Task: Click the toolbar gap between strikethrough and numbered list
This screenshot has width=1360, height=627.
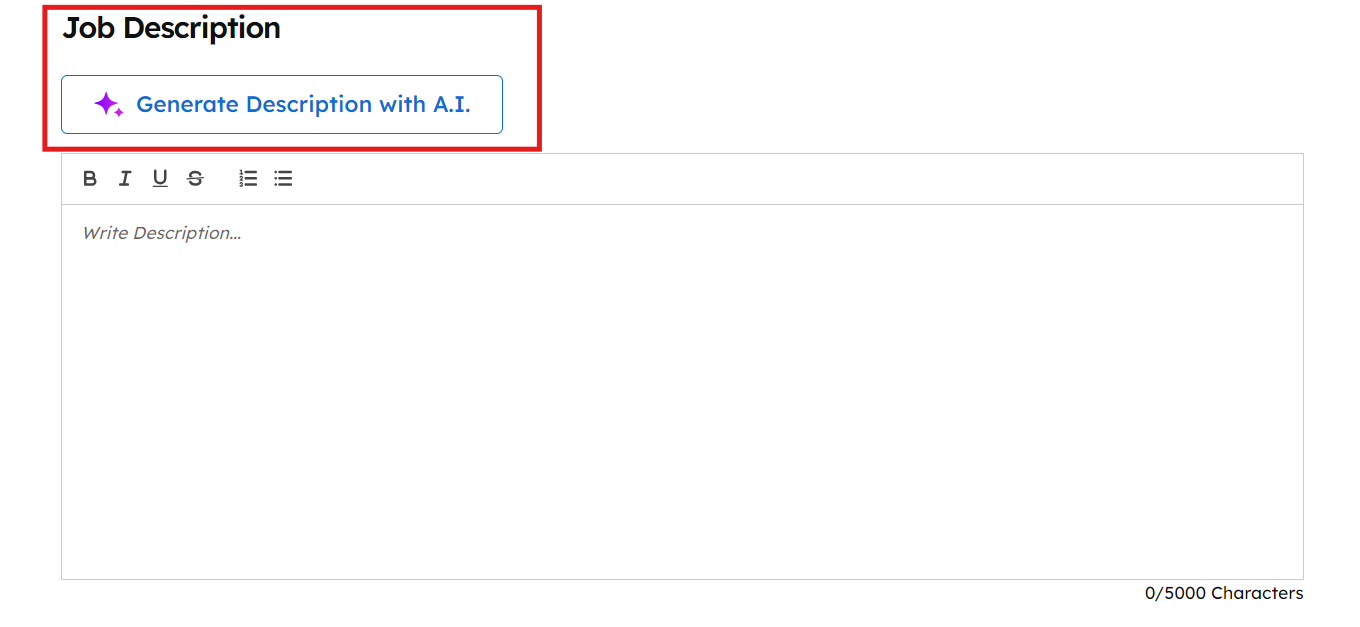Action: click(221, 179)
